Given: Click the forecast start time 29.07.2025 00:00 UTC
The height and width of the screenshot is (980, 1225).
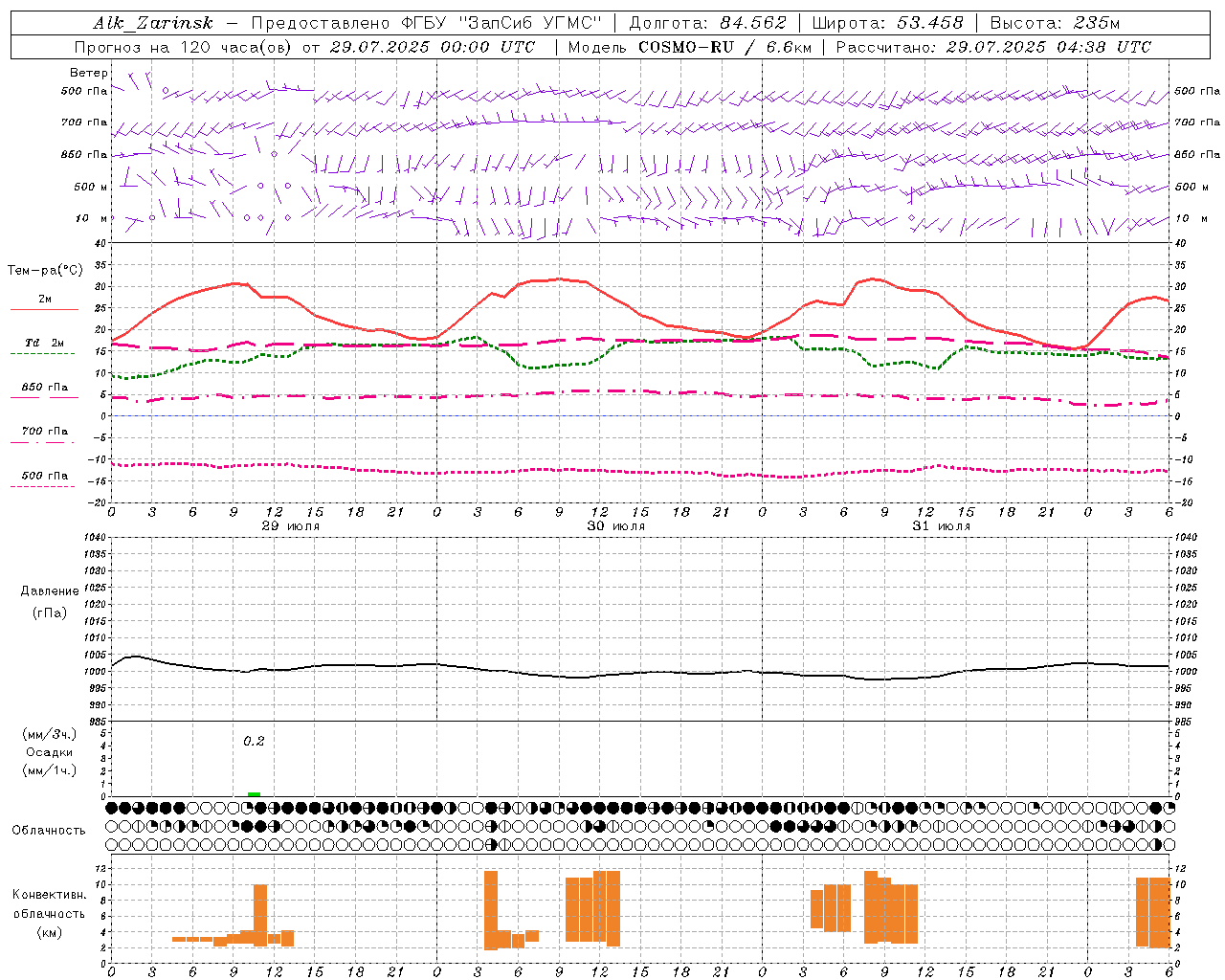Looking at the screenshot, I should [433, 47].
